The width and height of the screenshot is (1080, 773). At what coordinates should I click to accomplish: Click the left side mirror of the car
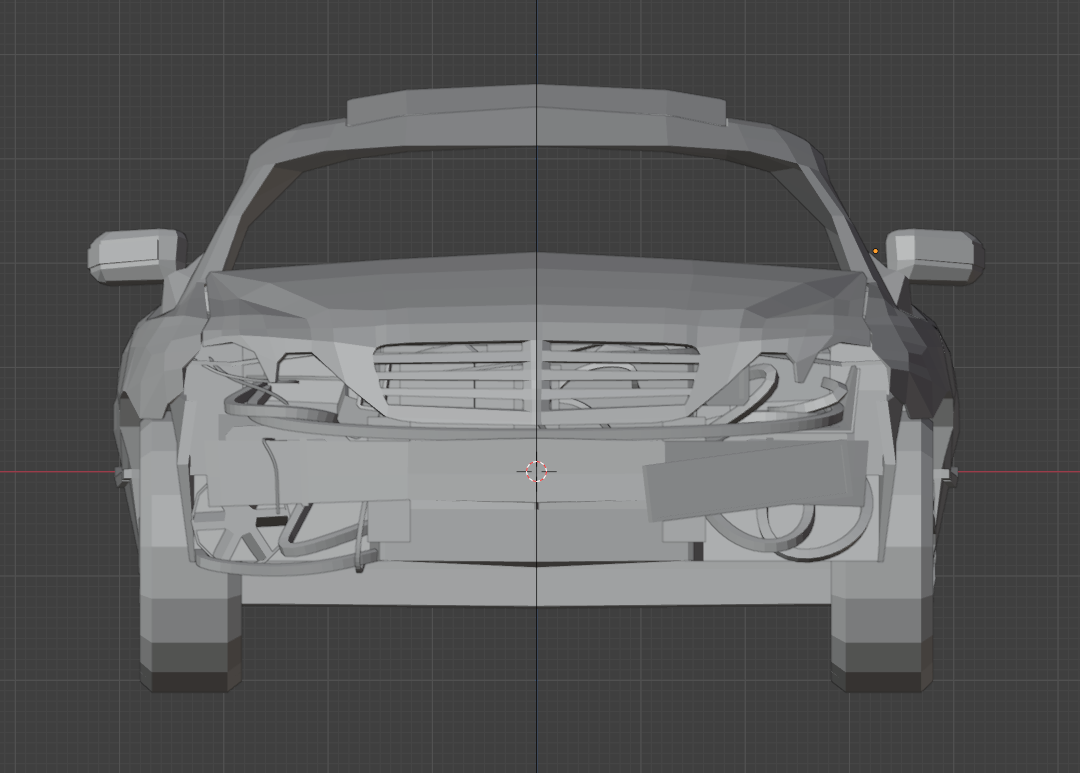pyautogui.click(x=134, y=254)
